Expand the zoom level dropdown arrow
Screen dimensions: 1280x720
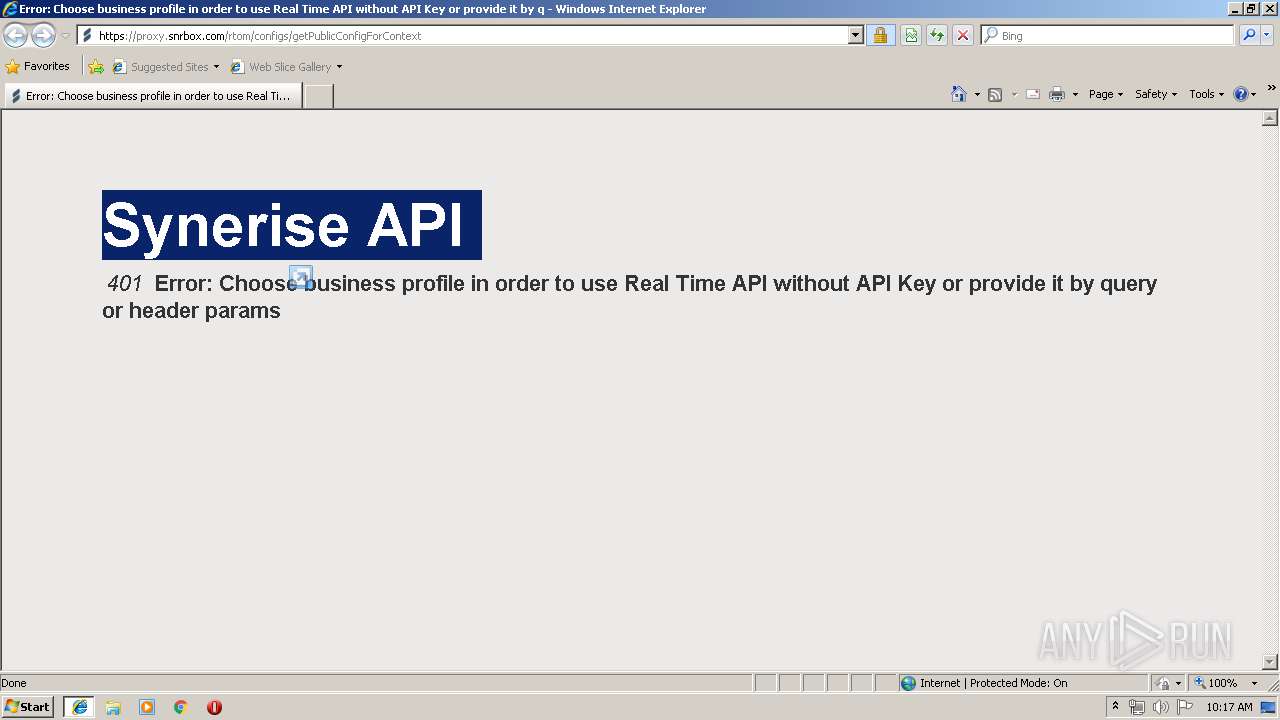tap(1254, 683)
